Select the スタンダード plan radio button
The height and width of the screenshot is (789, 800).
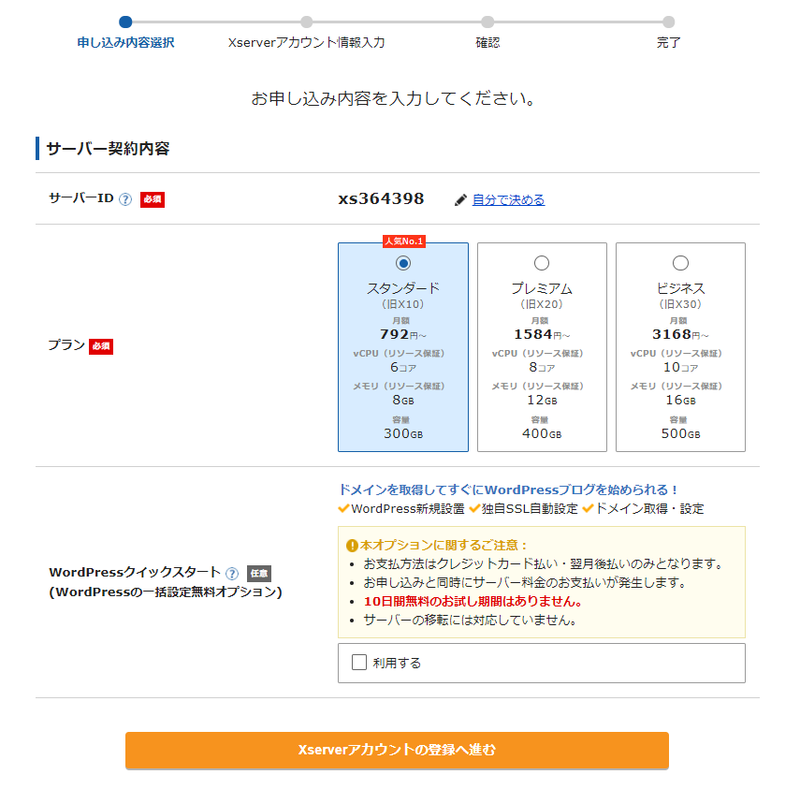tap(403, 263)
